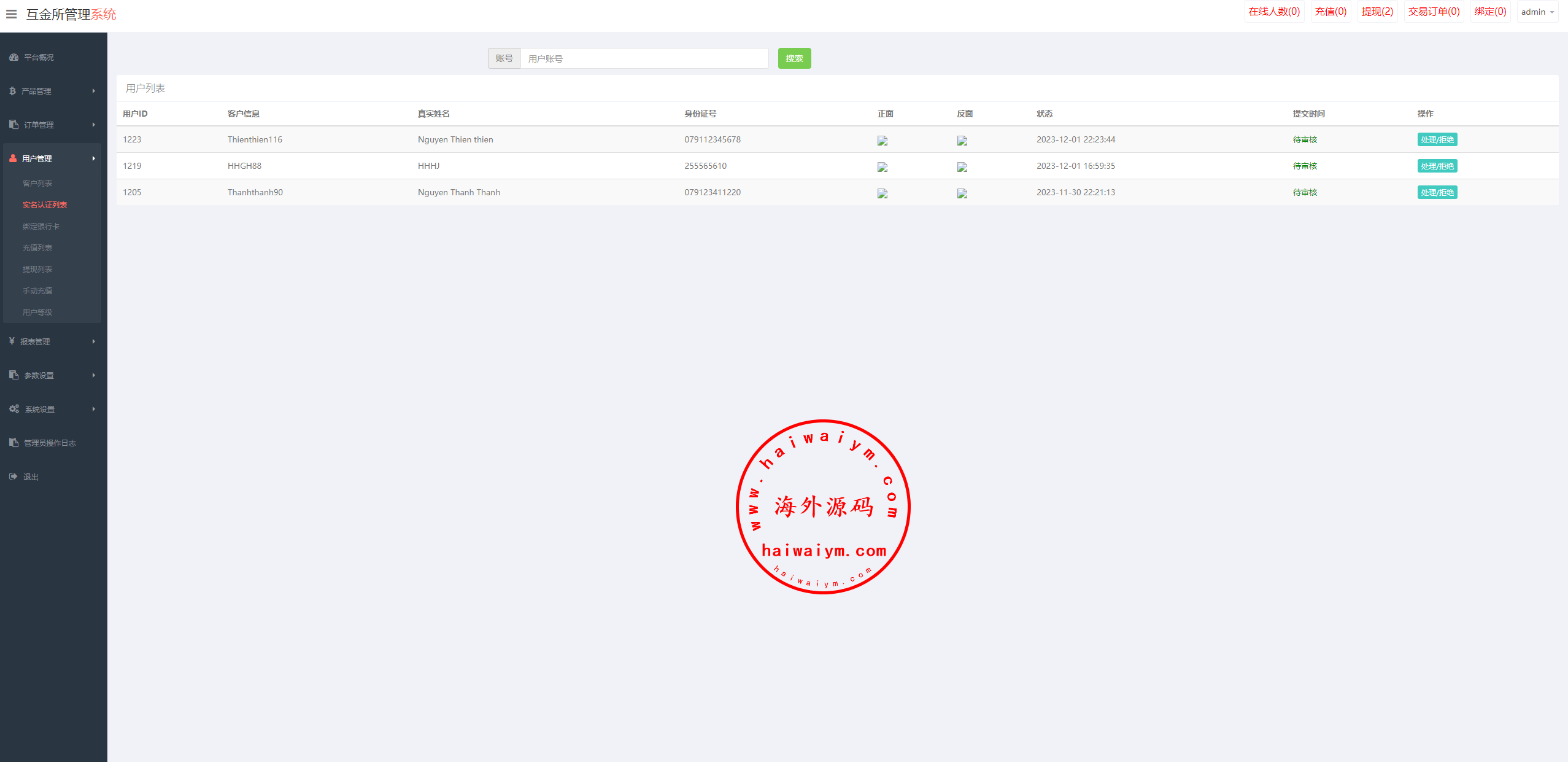
Task: View front ID image for user 1219
Action: coord(882,166)
